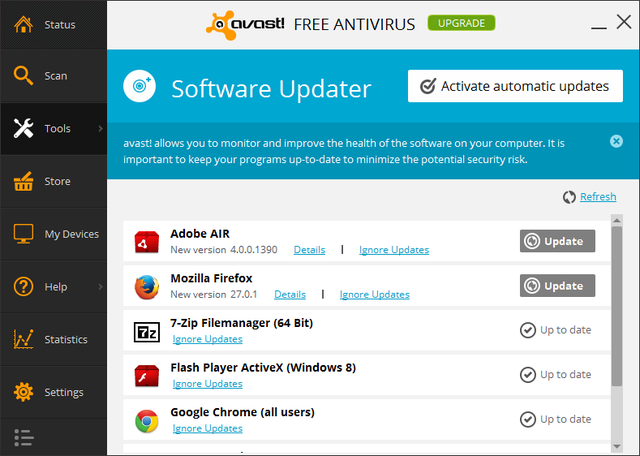Update Adobe AIR

557,241
